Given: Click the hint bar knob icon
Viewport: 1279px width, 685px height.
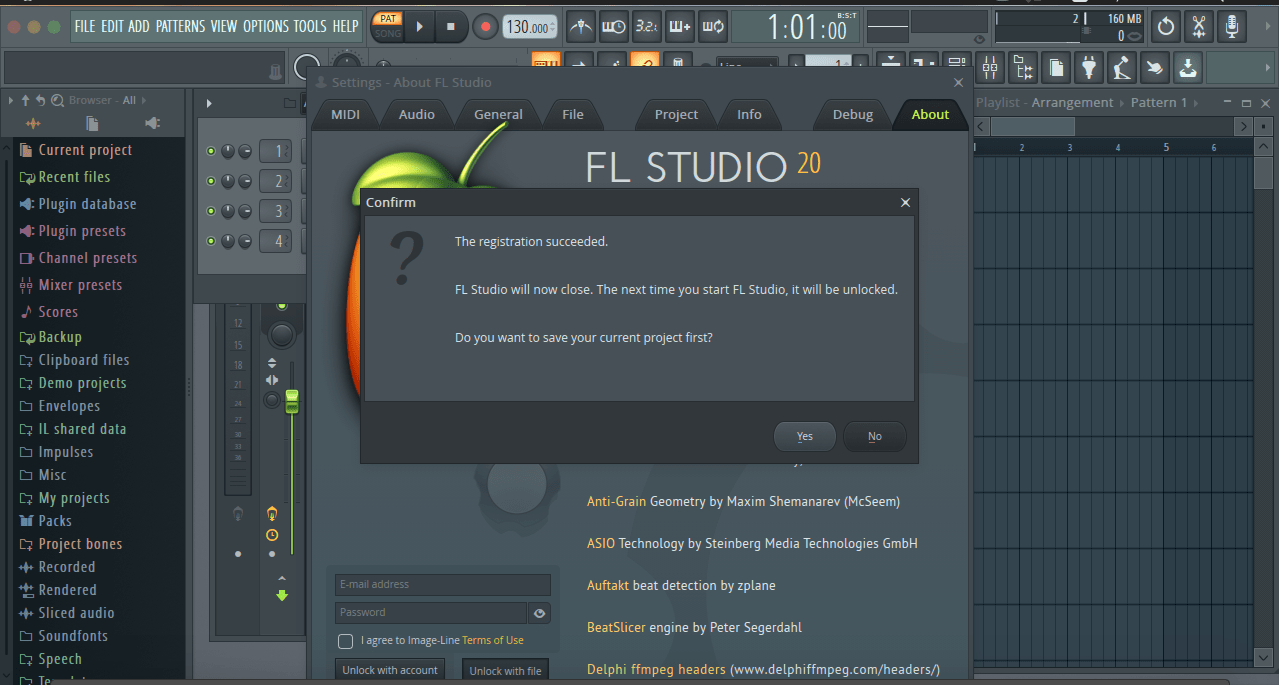Looking at the screenshot, I should [x=276, y=71].
